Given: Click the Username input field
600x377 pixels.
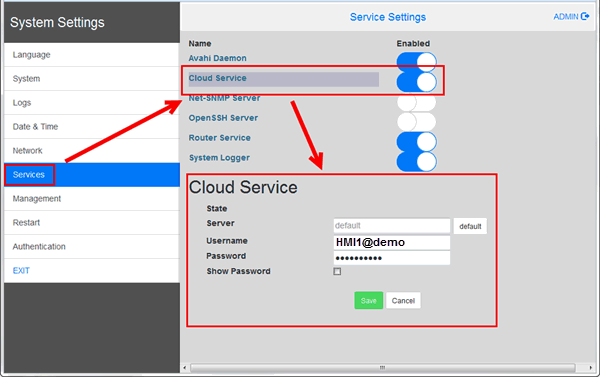Looking at the screenshot, I should [x=391, y=242].
